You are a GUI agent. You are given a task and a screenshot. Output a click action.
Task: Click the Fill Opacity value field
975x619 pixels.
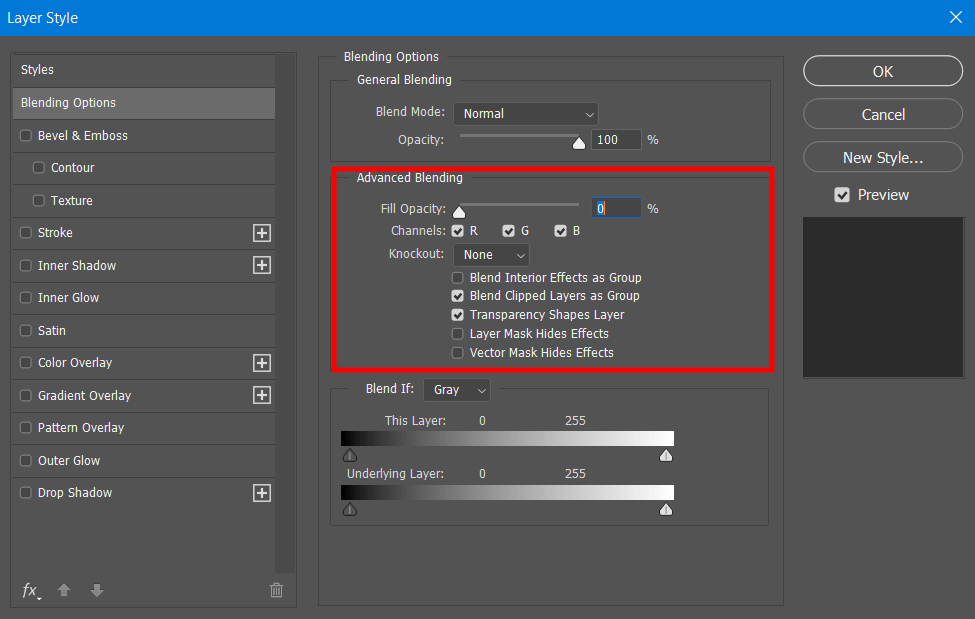(x=616, y=208)
